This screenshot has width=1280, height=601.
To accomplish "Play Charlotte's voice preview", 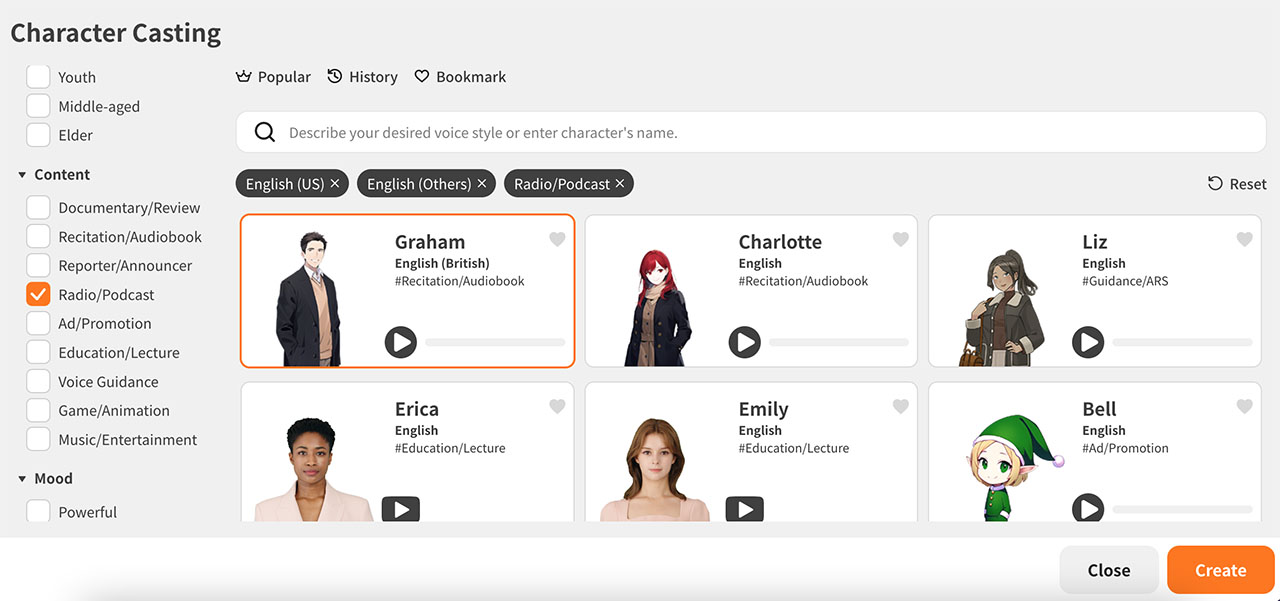I will [744, 343].
